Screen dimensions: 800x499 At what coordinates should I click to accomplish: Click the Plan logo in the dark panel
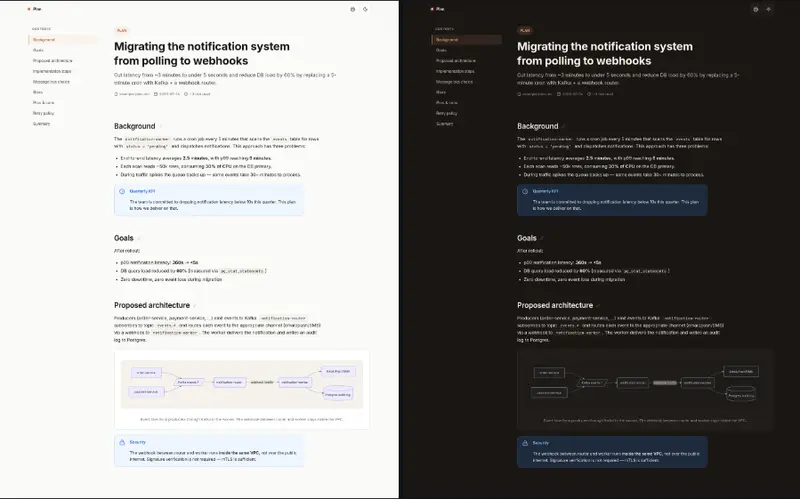438,9
